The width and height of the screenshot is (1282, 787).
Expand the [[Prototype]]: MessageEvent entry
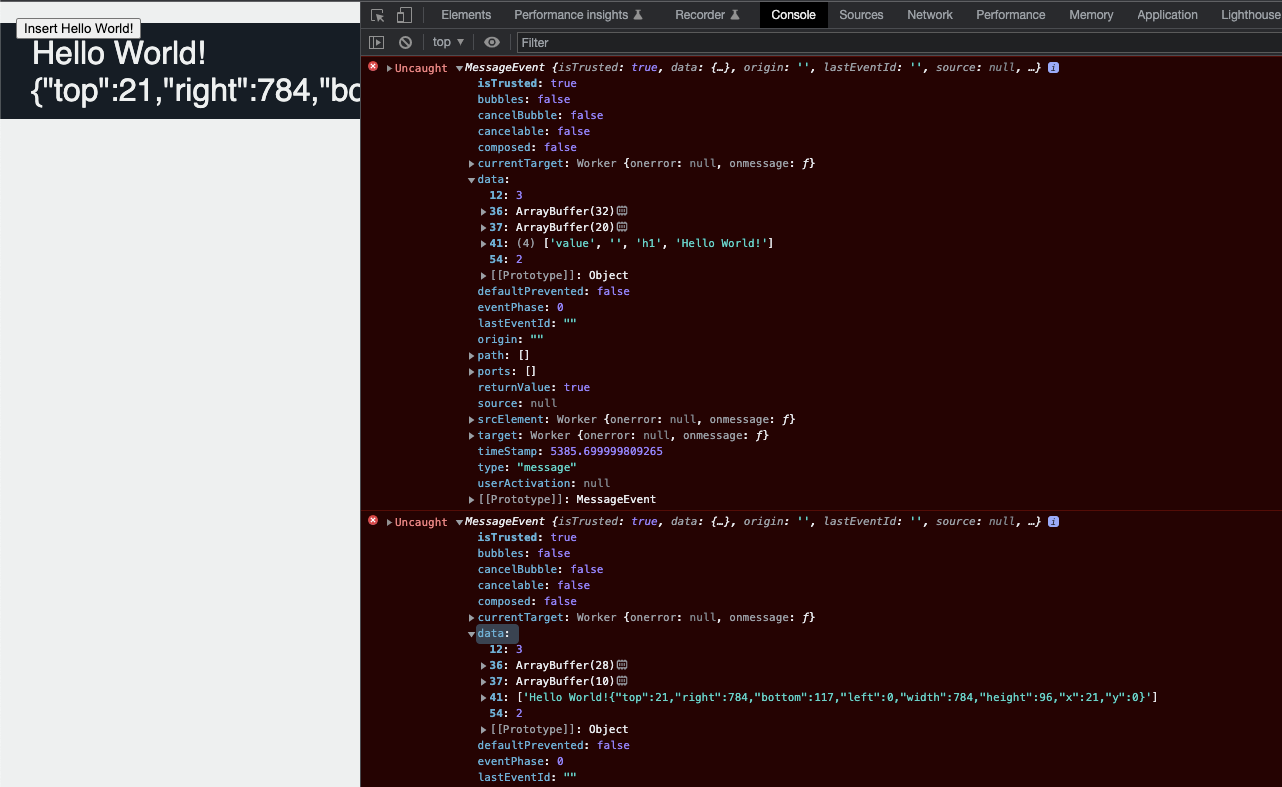coord(472,500)
